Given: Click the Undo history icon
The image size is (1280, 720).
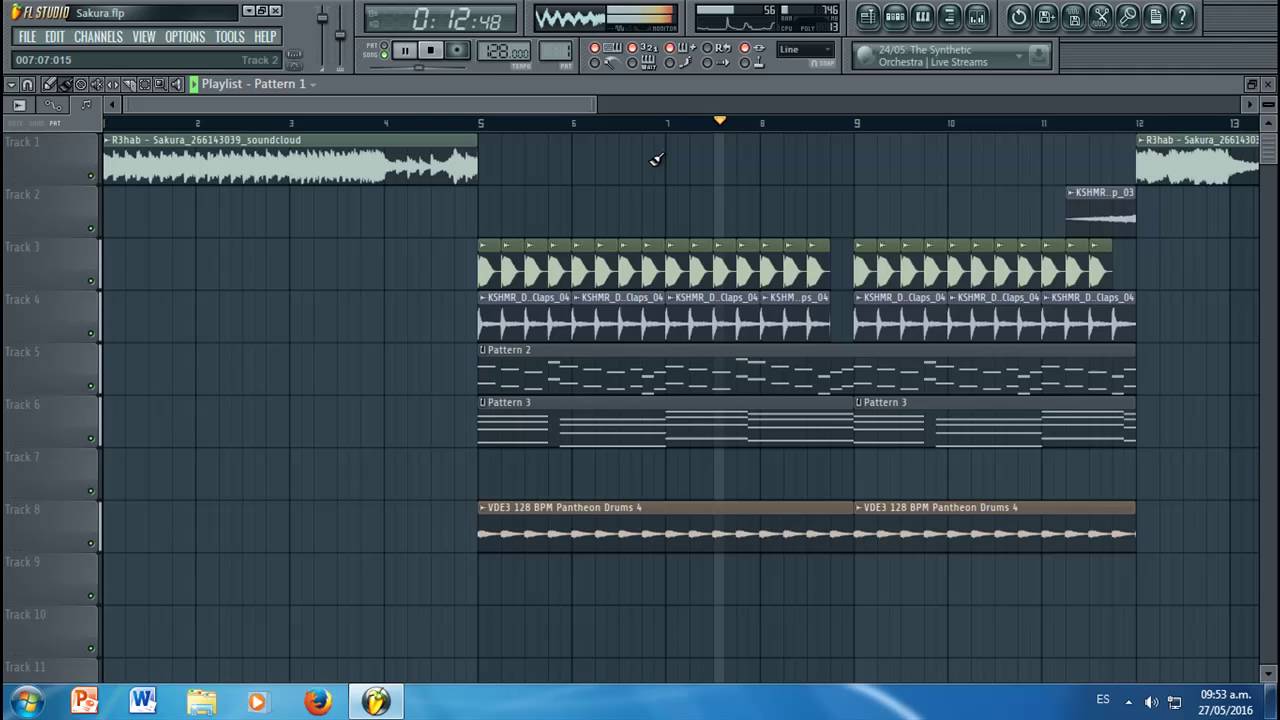Looking at the screenshot, I should coord(1019,16).
